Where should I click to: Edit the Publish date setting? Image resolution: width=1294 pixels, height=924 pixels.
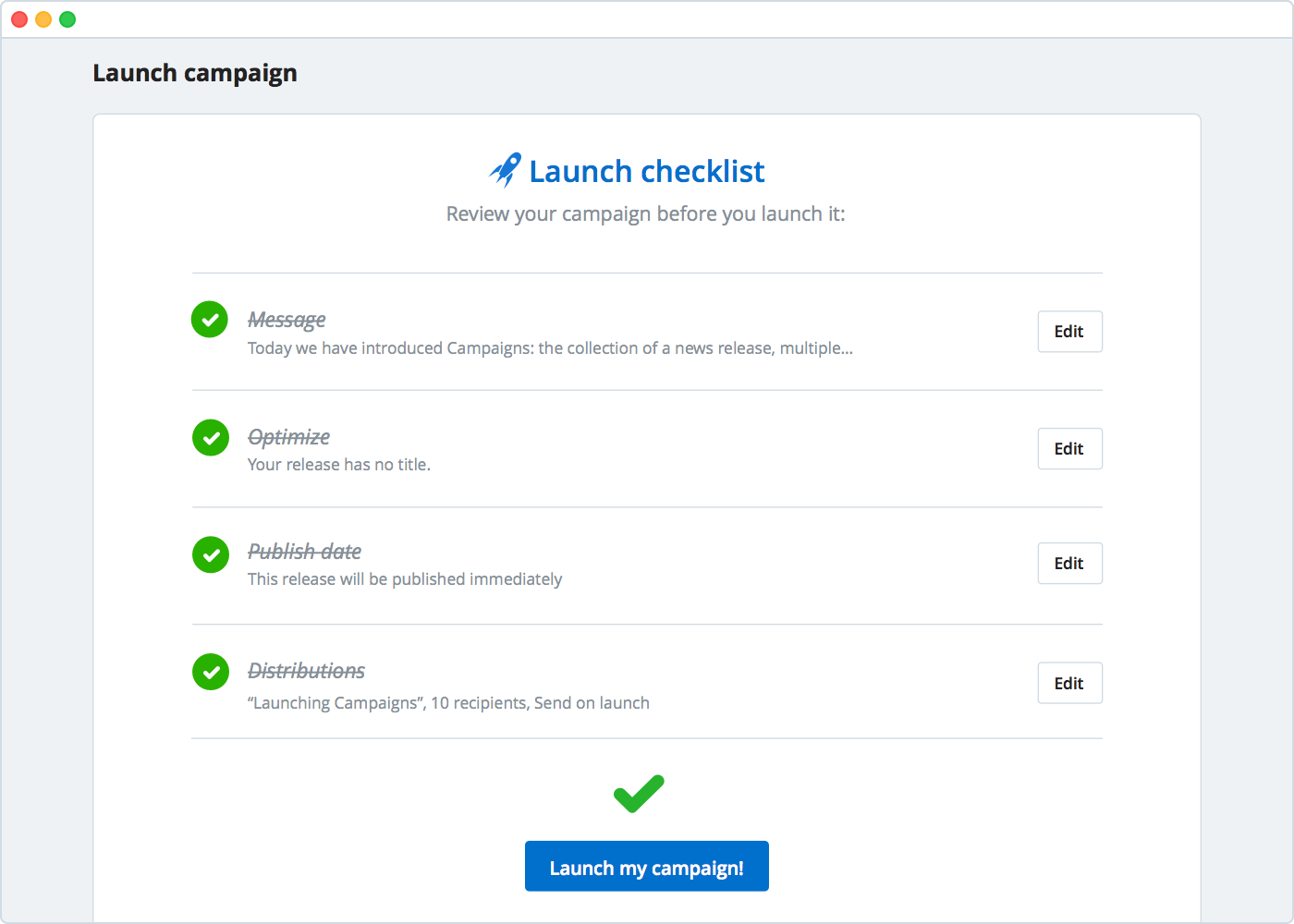point(1069,564)
